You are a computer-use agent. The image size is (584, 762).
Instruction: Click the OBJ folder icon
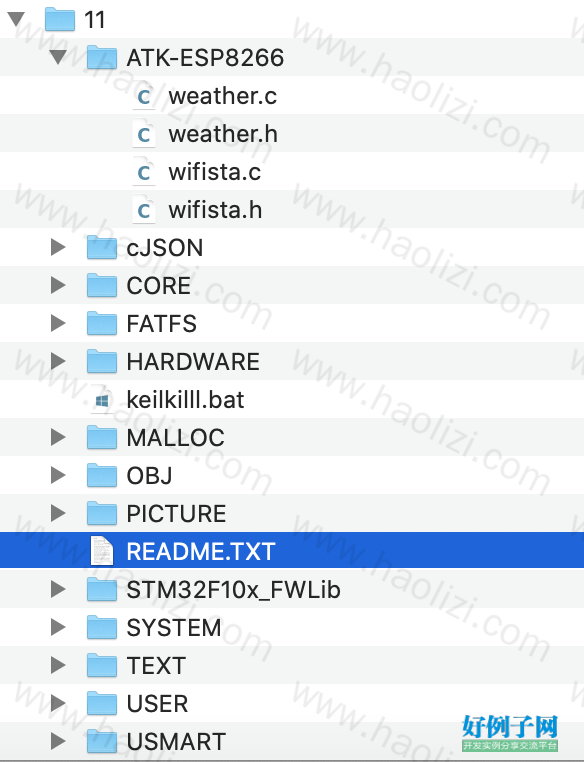[102, 475]
